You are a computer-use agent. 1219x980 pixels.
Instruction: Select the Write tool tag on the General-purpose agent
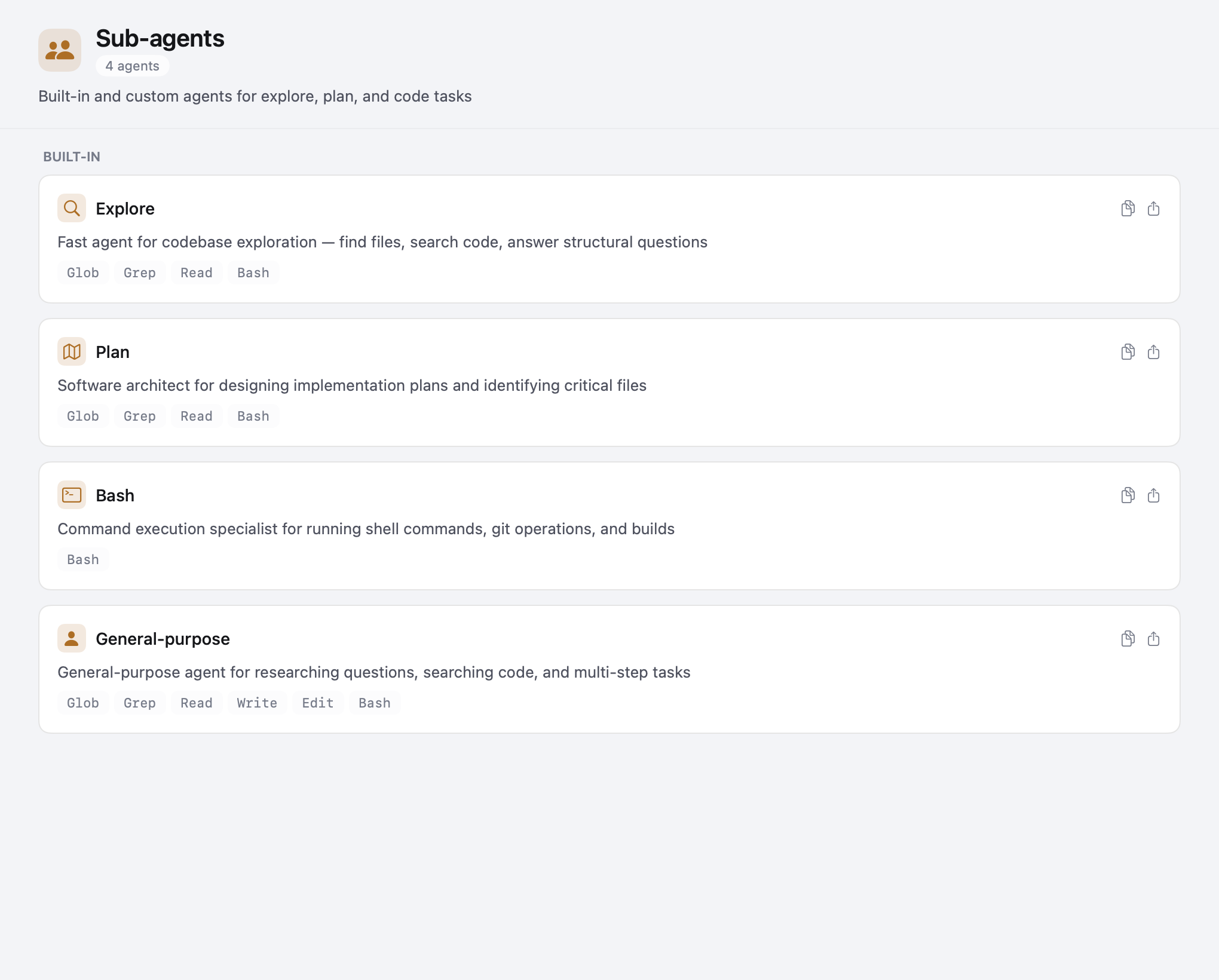click(256, 703)
